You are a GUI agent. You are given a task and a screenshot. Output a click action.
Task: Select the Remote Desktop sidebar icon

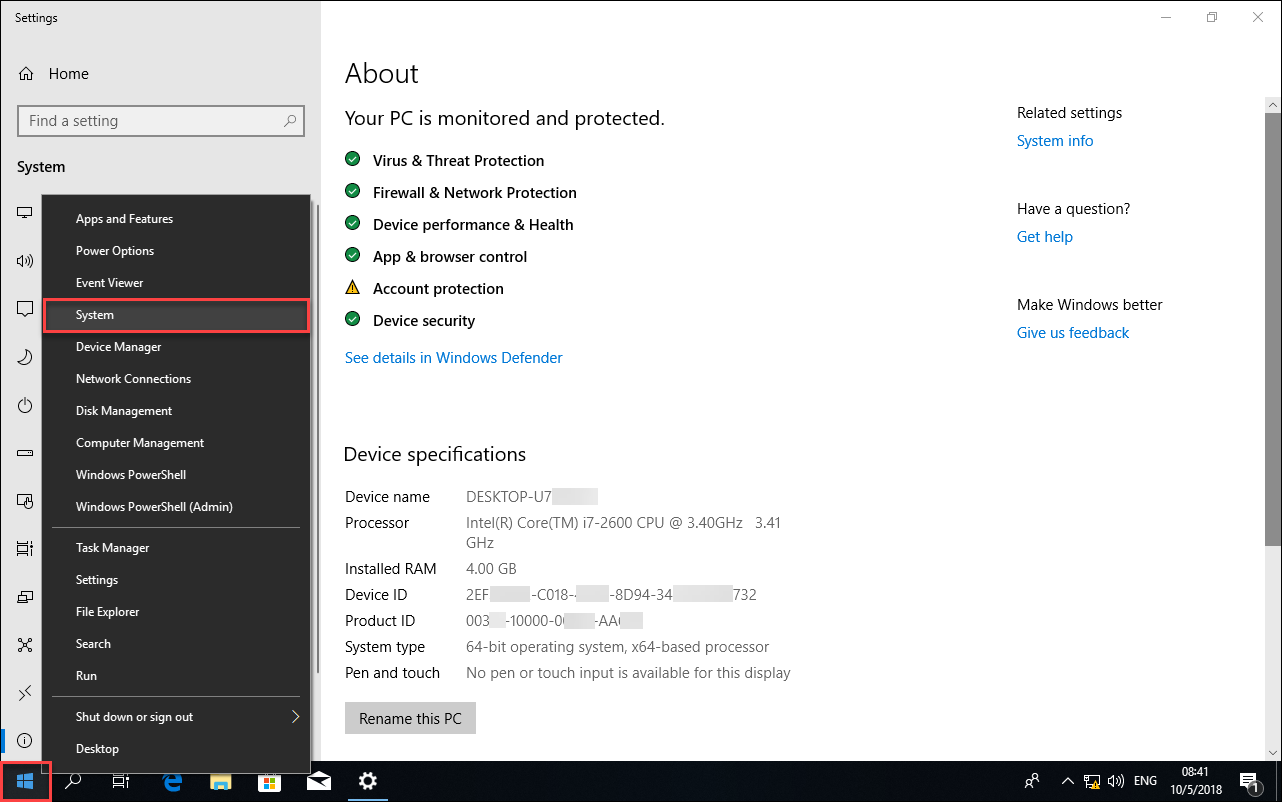pyautogui.click(x=25, y=693)
